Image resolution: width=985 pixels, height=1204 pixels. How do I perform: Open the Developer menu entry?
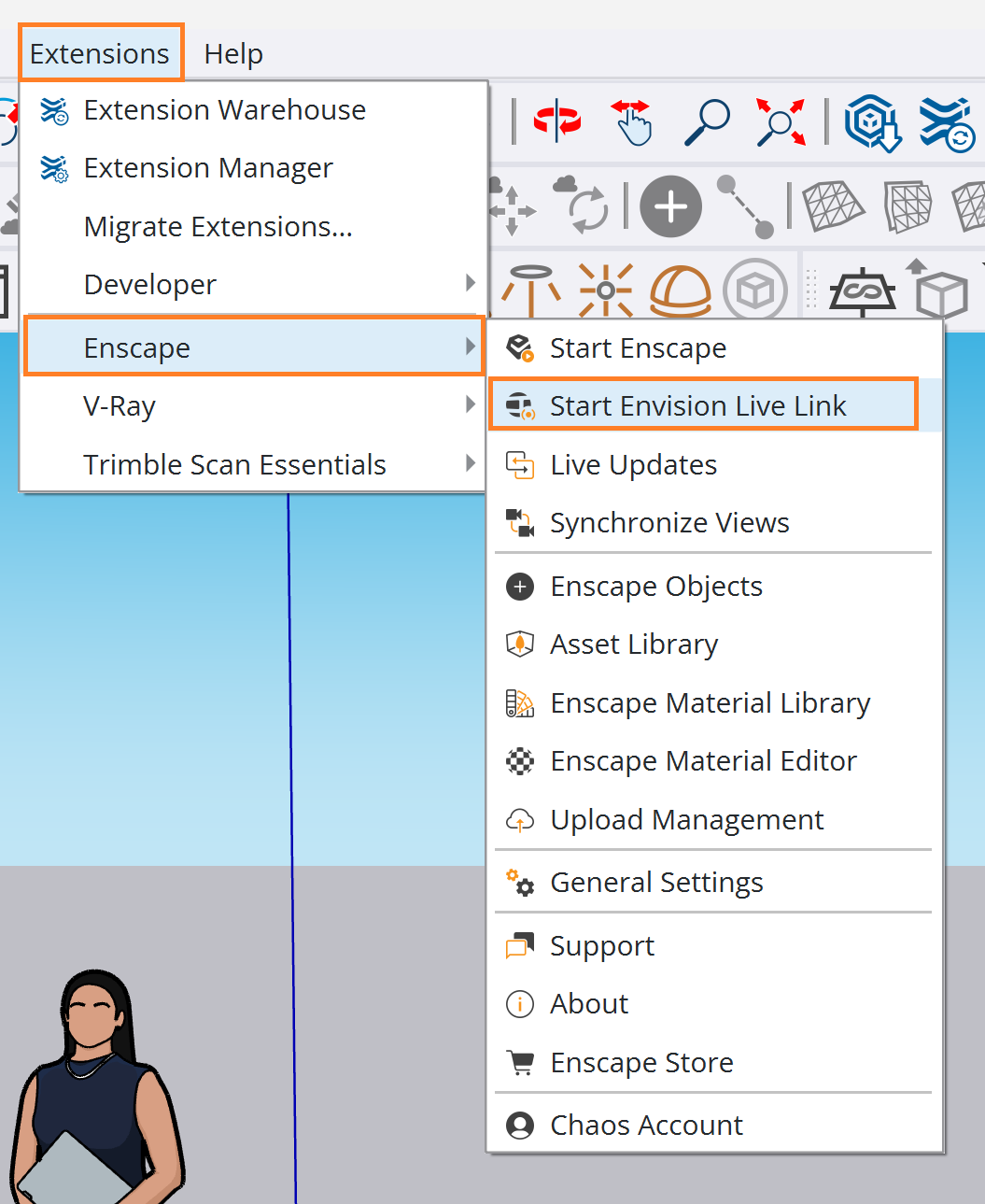coord(253,285)
